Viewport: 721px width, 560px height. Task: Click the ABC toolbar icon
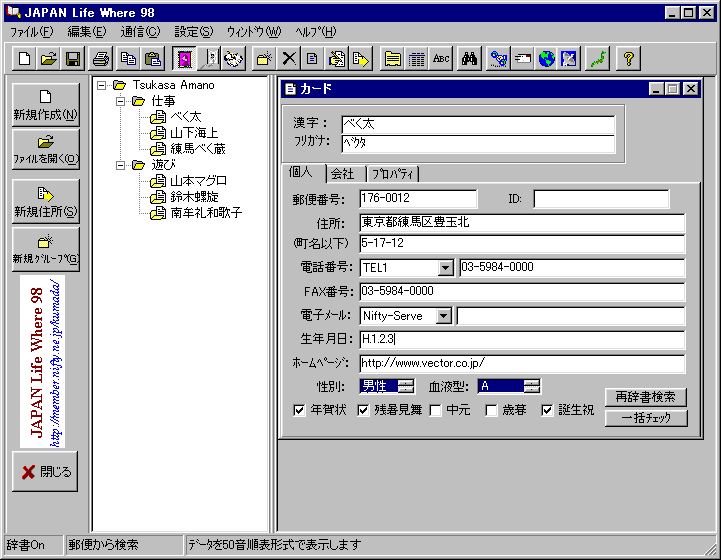pos(441,59)
